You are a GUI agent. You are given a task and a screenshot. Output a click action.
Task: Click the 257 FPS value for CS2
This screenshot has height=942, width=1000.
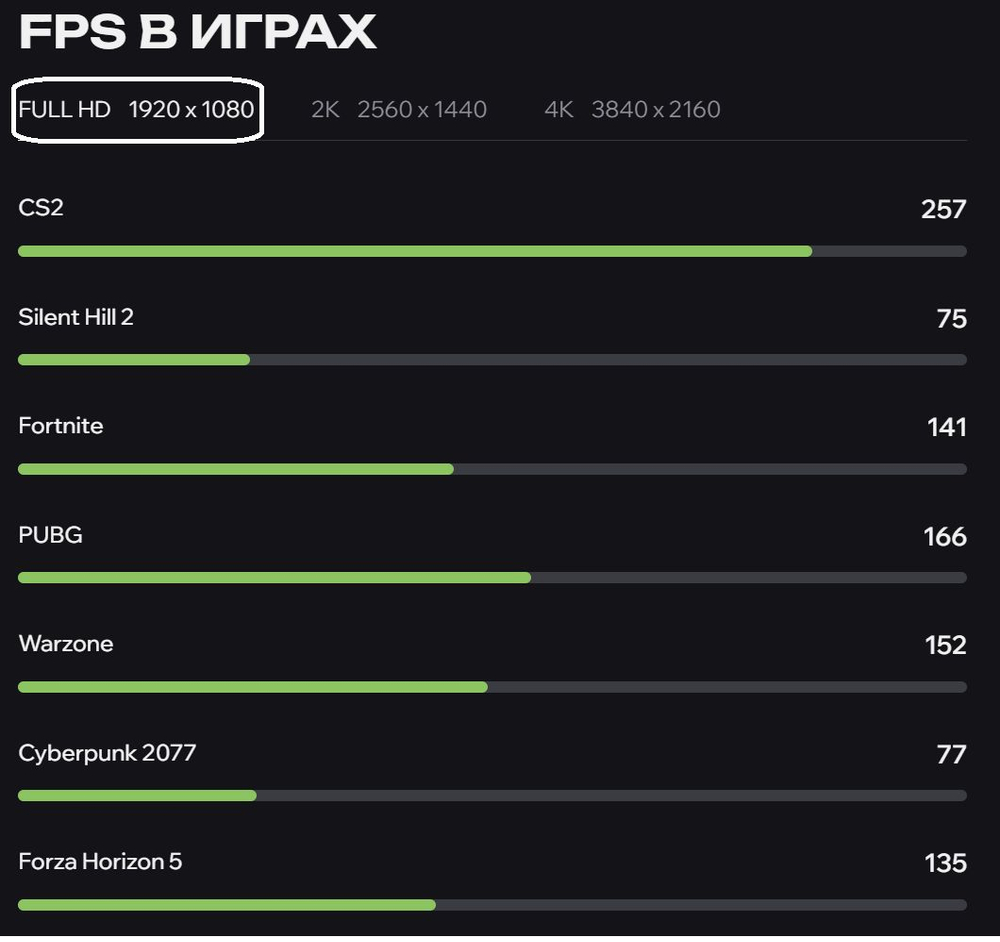[x=943, y=208]
